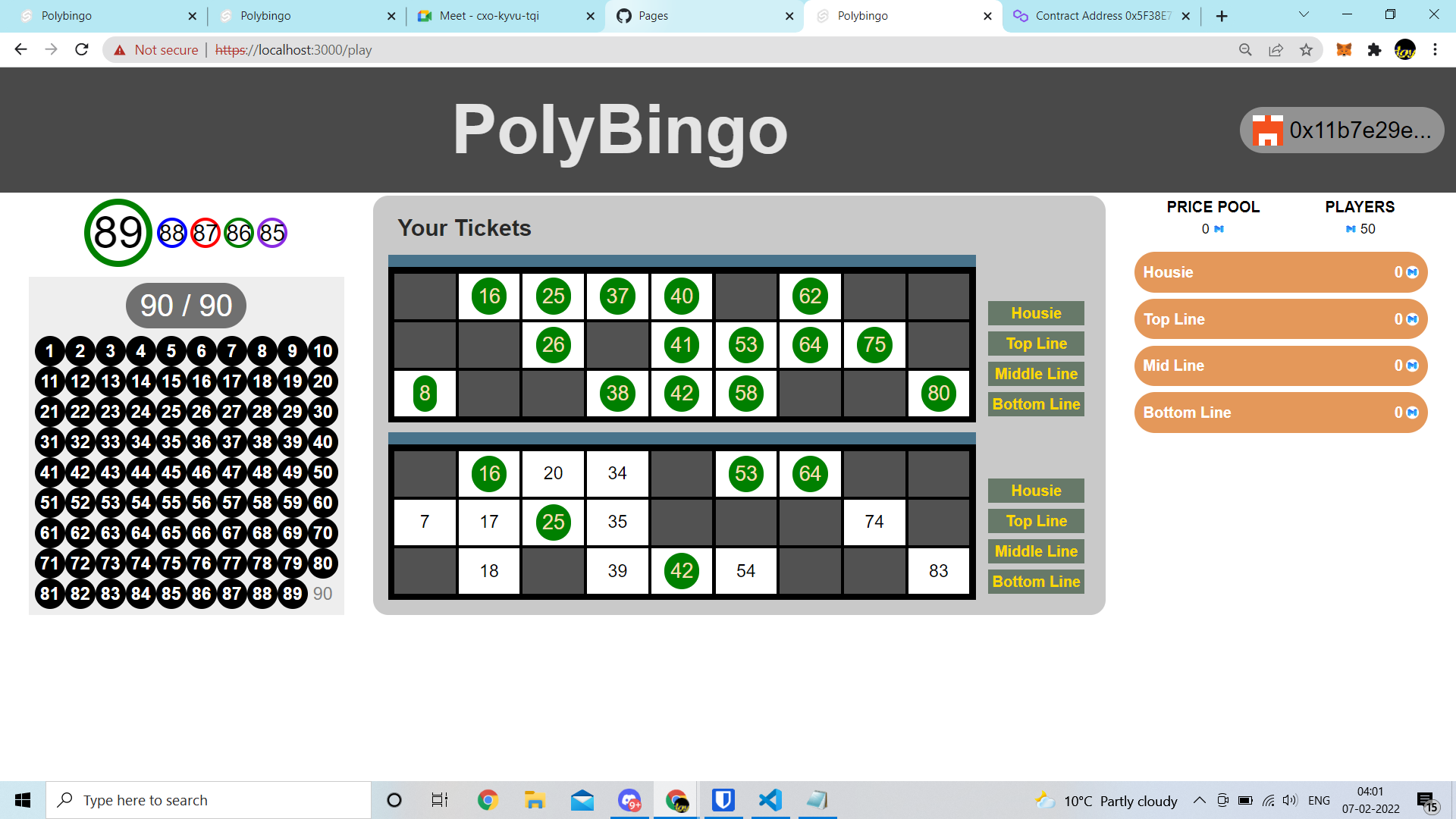Mark number 34 on second ticket
The image size is (1456, 819).
[617, 473]
